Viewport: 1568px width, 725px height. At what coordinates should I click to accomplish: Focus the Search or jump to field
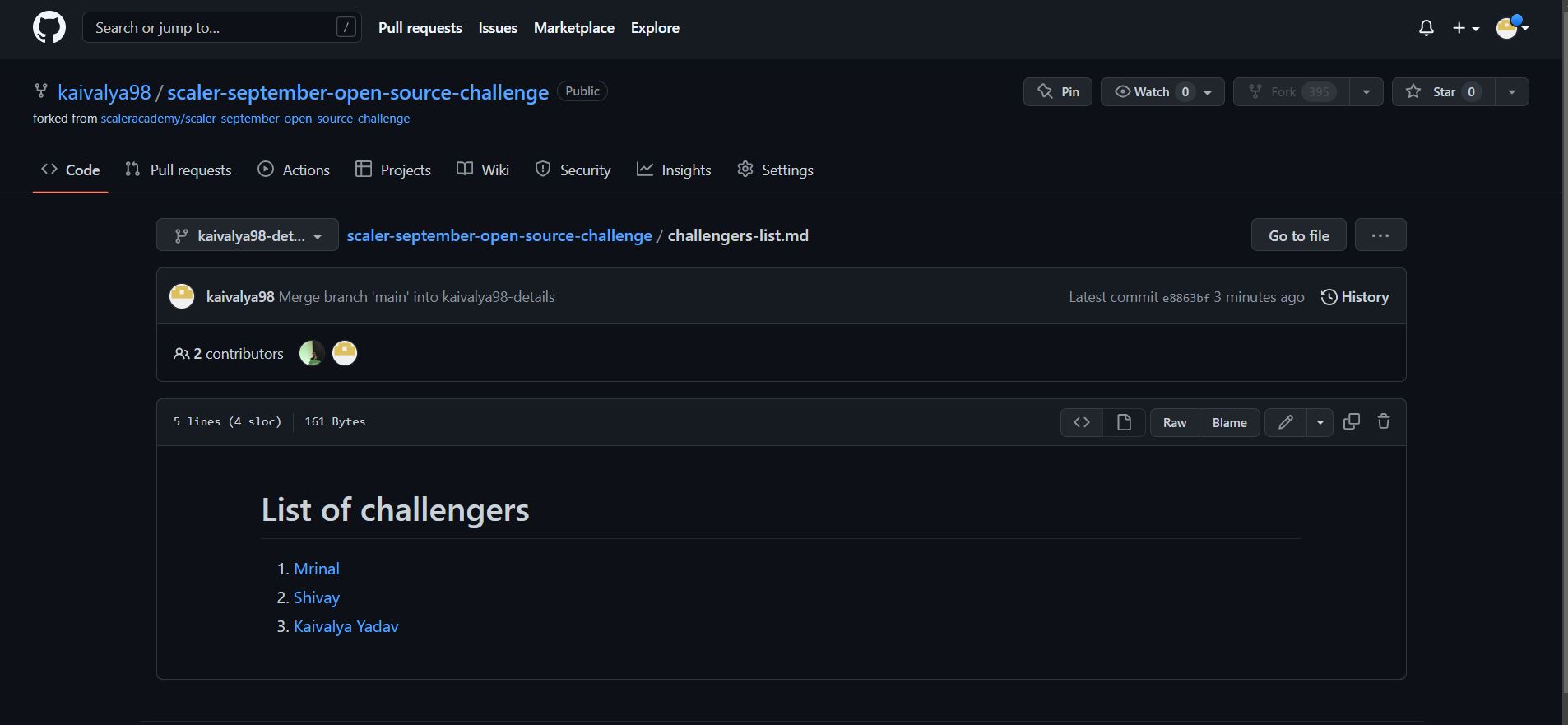tap(222, 27)
